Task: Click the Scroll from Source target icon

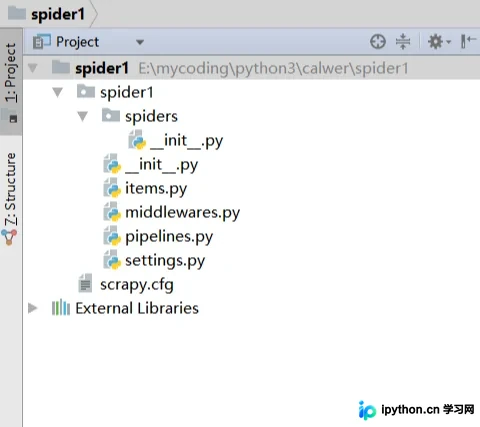Action: pos(378,42)
